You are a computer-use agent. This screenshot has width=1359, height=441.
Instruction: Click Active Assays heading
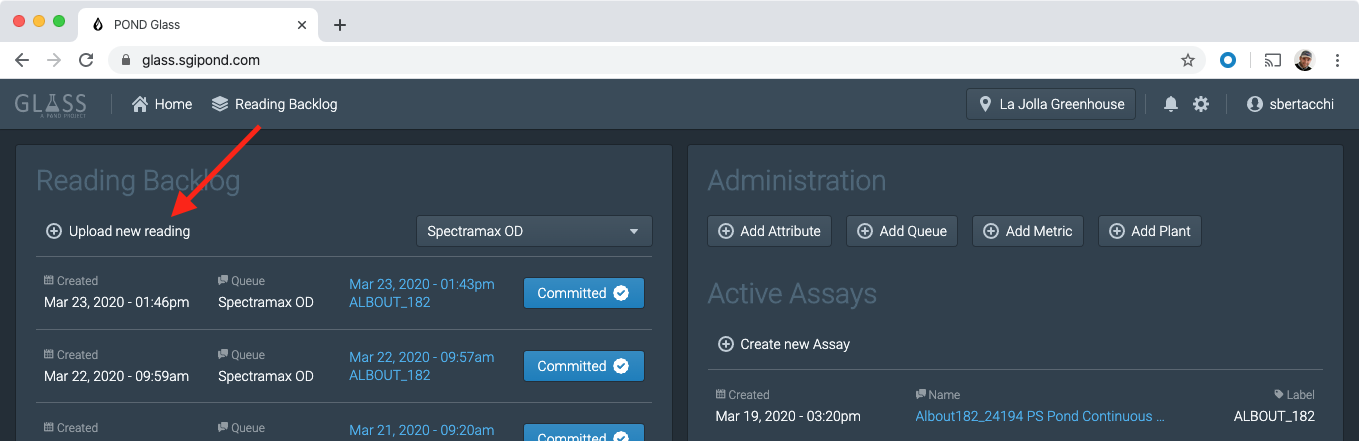click(792, 293)
